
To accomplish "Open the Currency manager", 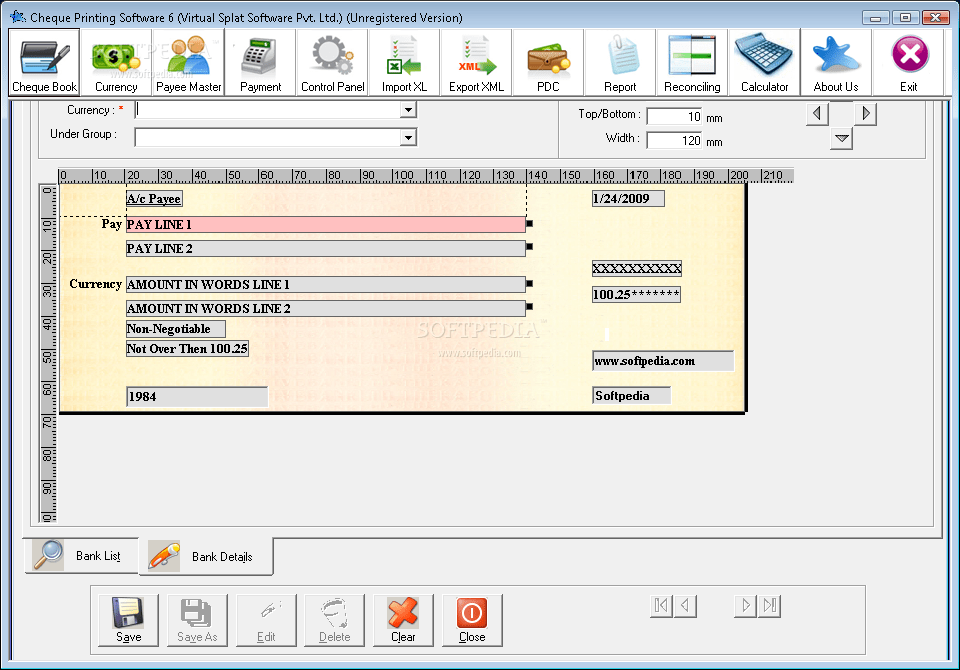I will click(x=116, y=60).
